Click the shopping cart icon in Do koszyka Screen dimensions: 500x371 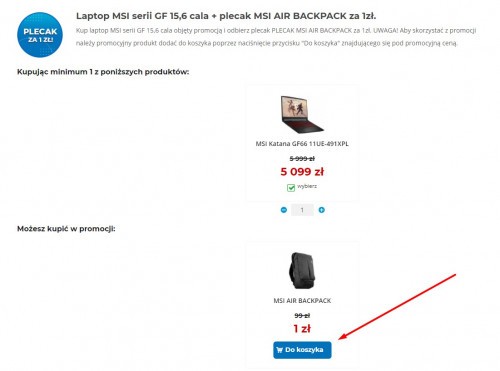tap(279, 350)
